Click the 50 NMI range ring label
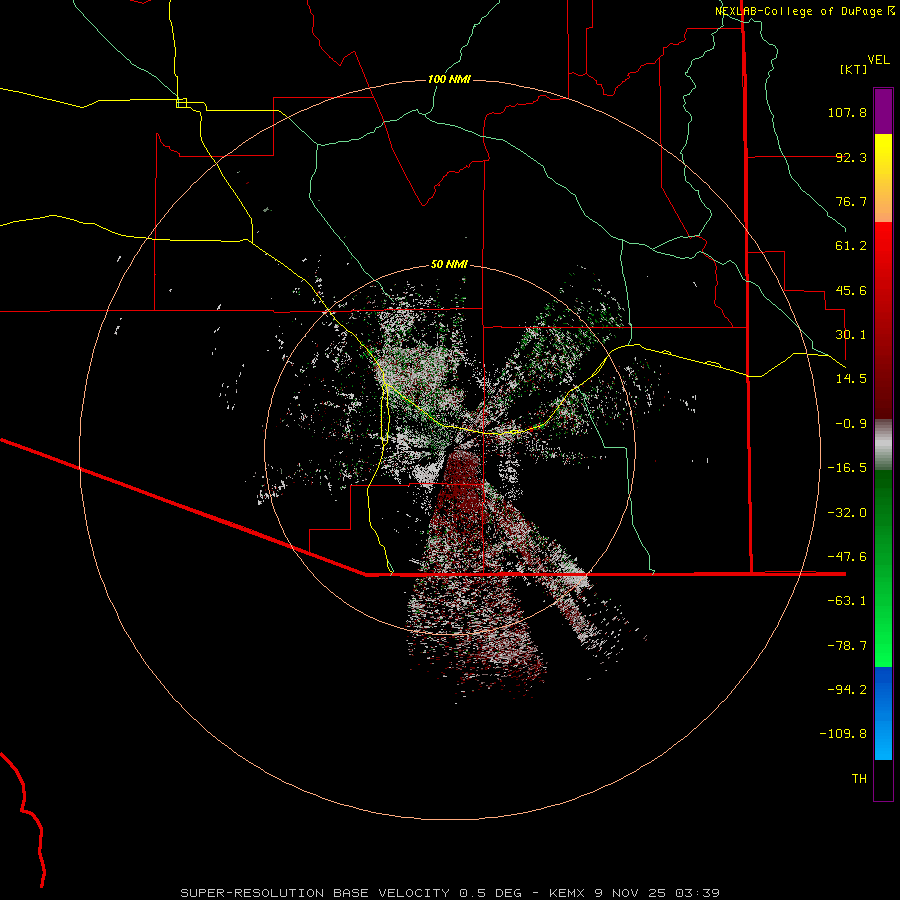The height and width of the screenshot is (900, 900). click(x=449, y=264)
